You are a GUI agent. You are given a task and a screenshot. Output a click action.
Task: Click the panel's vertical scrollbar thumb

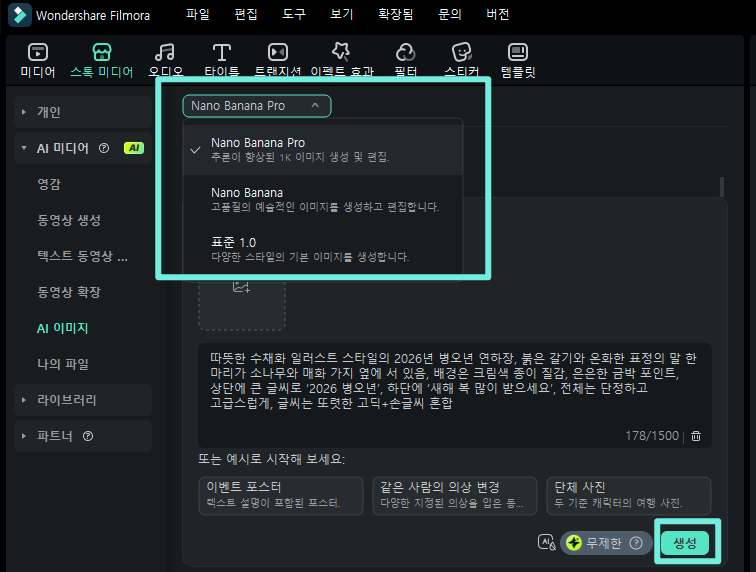coord(722,186)
